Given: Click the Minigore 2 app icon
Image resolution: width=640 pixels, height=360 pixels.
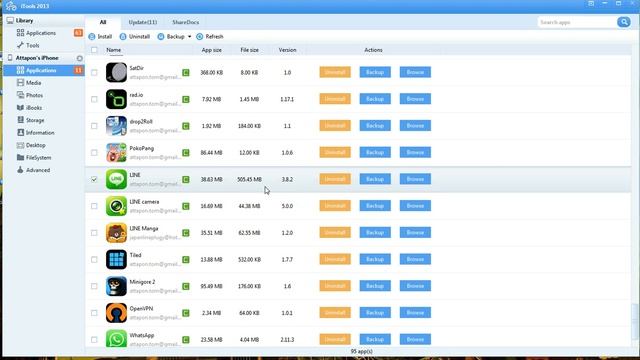Looking at the screenshot, I should click(116, 286).
